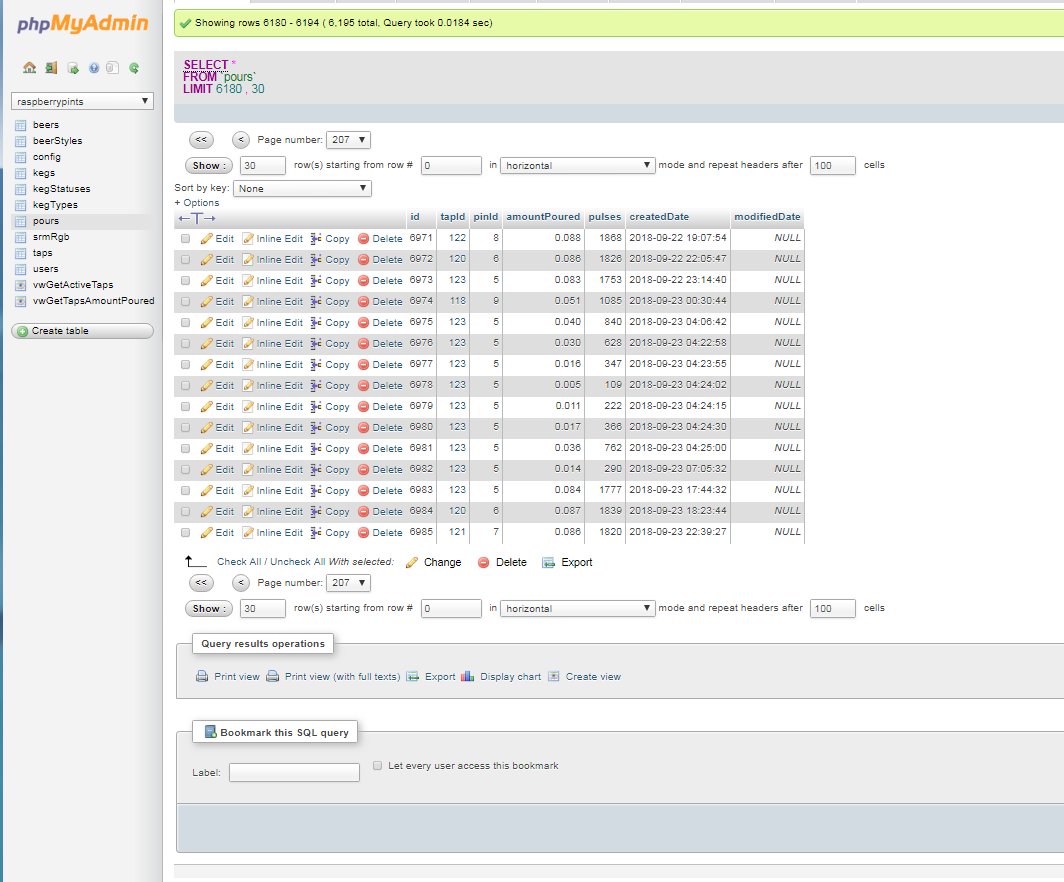Go to phpMyAdmin home via house icon
The image size is (1064, 882).
pyautogui.click(x=29, y=67)
